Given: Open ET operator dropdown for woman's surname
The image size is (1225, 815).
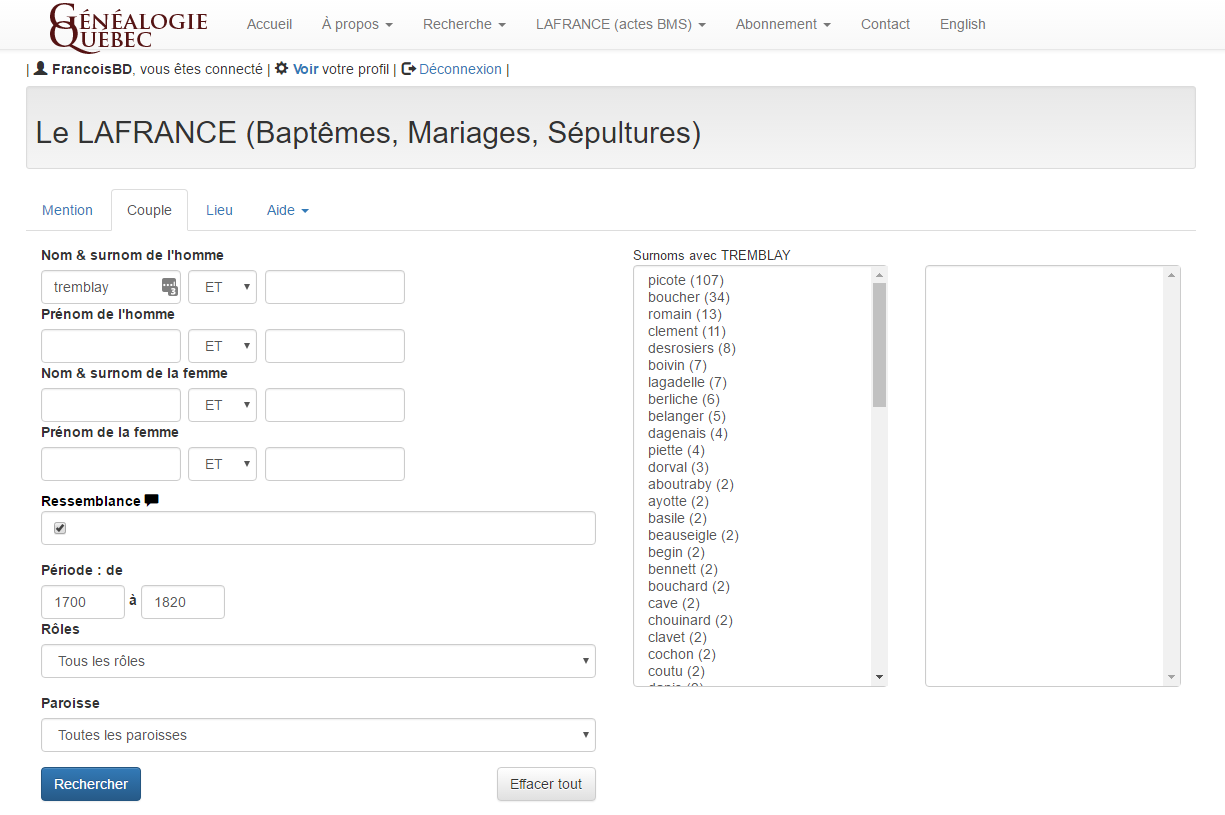Looking at the screenshot, I should (222, 405).
